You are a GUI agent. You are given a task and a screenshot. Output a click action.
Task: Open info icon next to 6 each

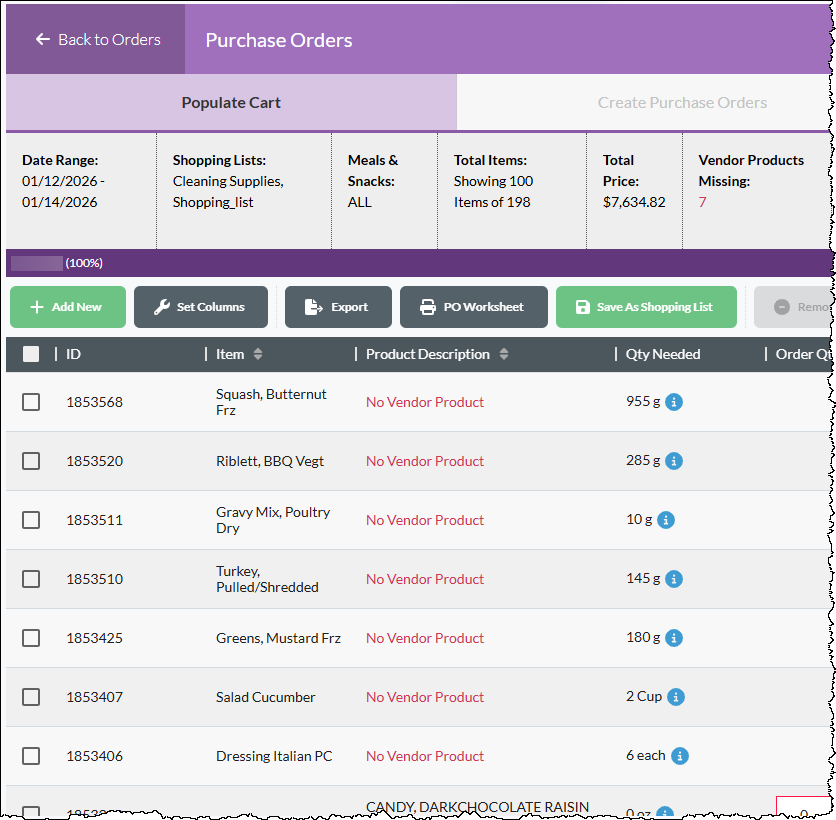[x=680, y=756]
